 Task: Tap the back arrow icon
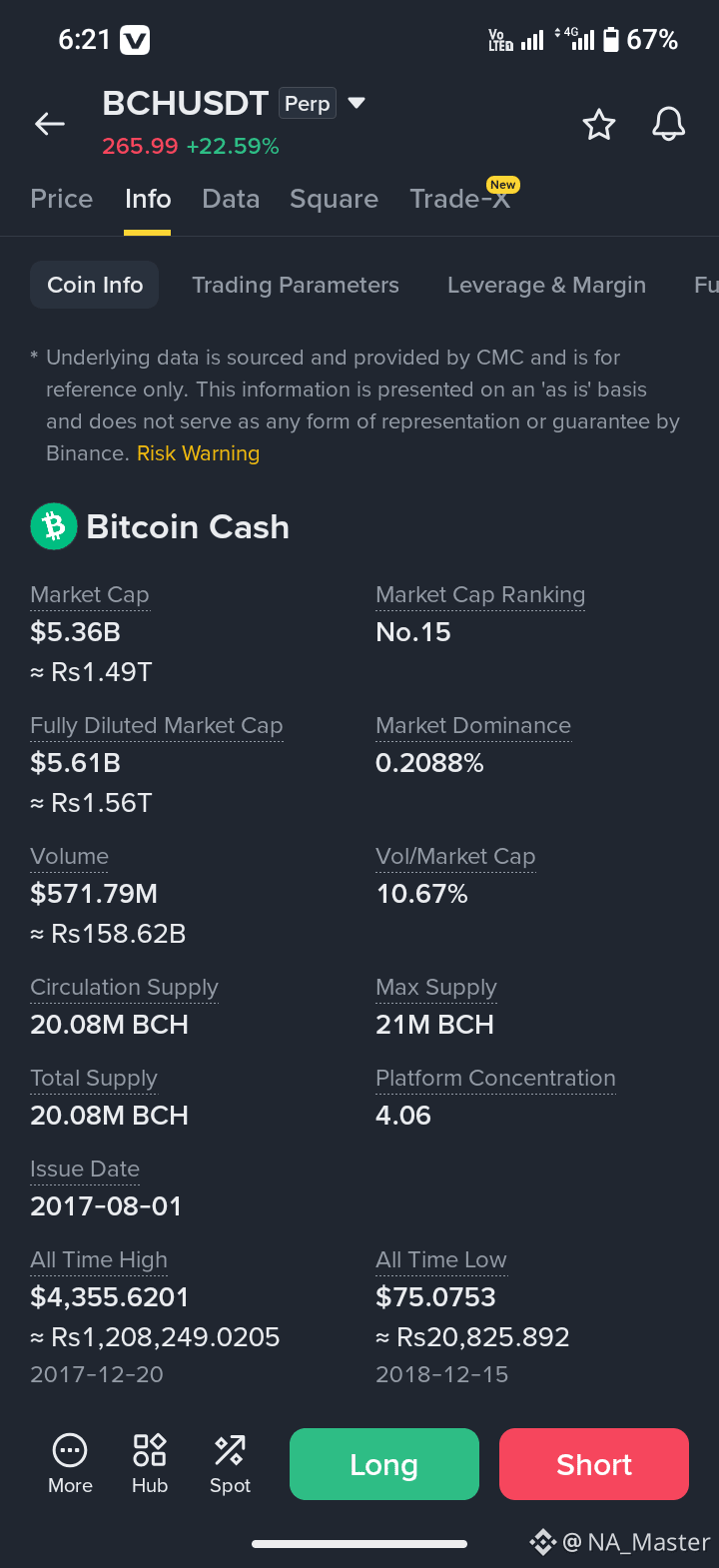(50, 124)
